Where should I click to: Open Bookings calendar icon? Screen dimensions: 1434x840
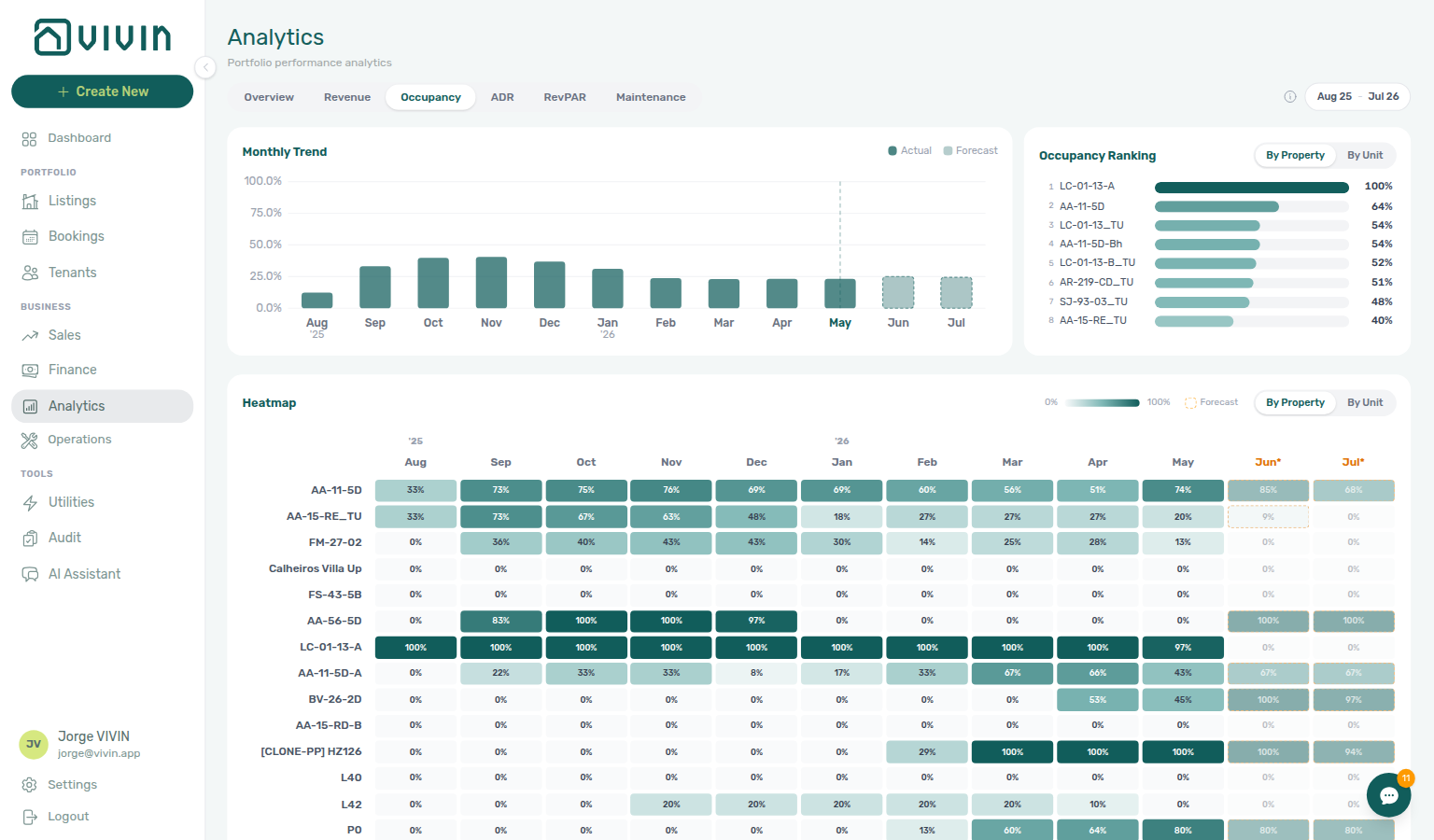[x=30, y=237]
